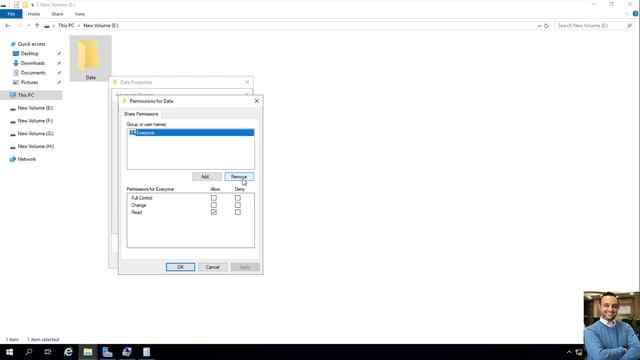Go back in File Explorer
Image resolution: width=640 pixels, height=360 pixels.
[x=8, y=26]
